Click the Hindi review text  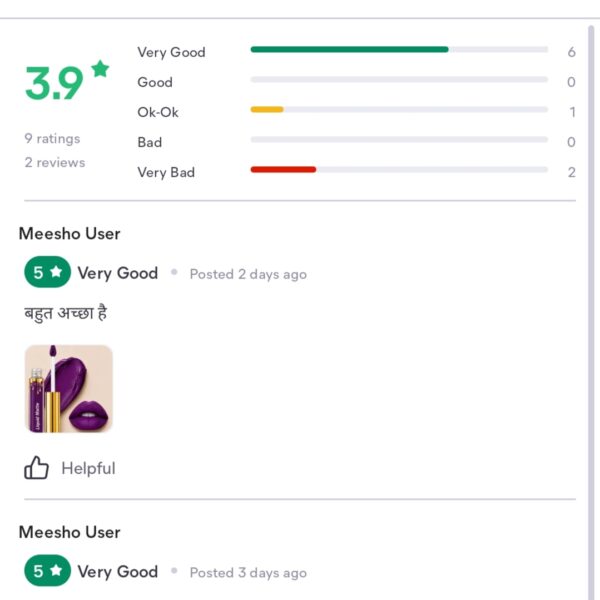coord(66,313)
